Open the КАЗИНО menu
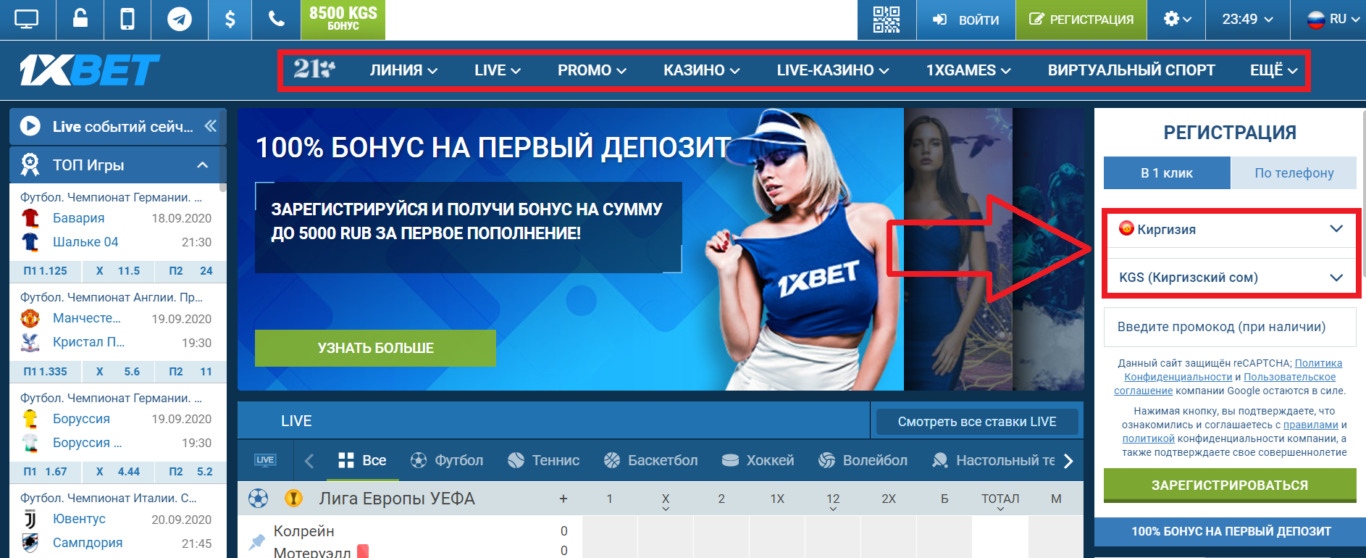Screen dimensions: 1366x558 702,70
